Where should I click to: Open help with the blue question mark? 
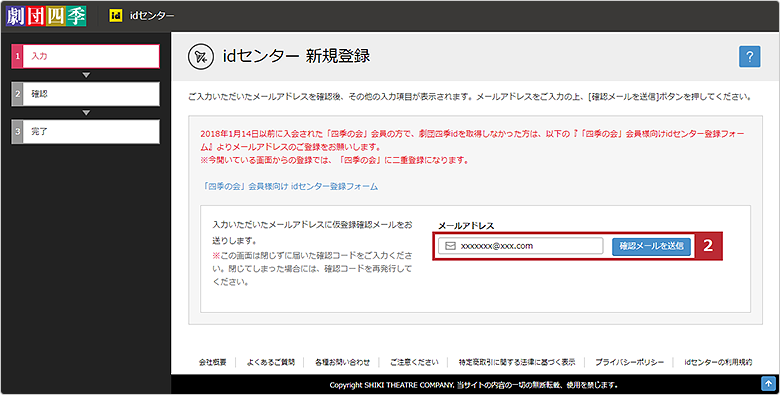point(750,56)
